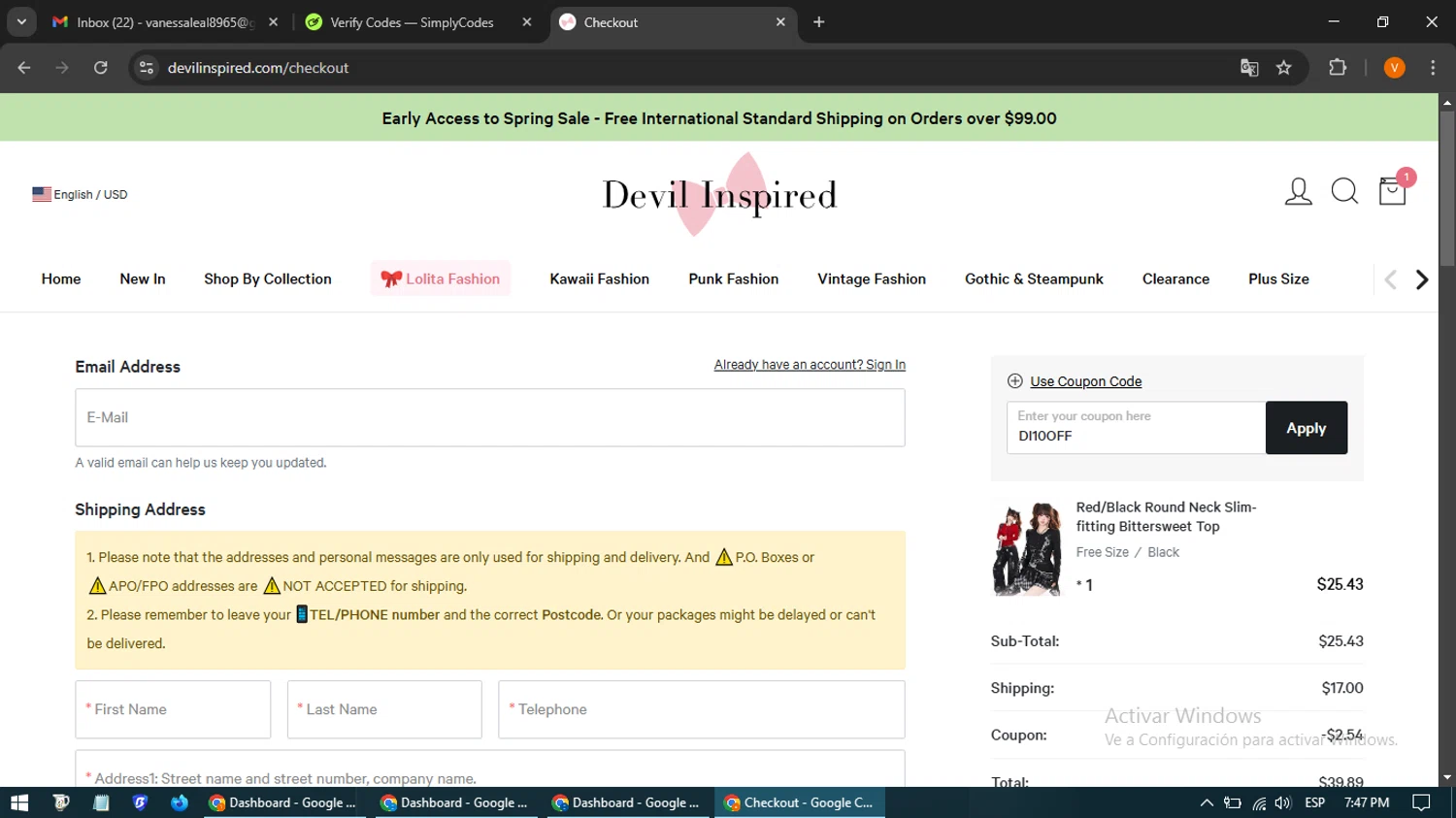The width and height of the screenshot is (1456, 818).
Task: Open the Windows Start menu
Action: point(19,802)
